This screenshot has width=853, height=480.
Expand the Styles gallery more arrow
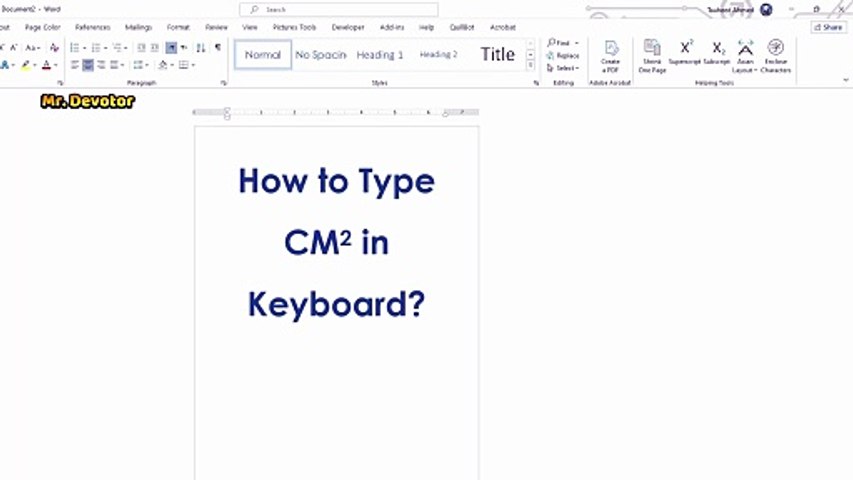click(530, 65)
